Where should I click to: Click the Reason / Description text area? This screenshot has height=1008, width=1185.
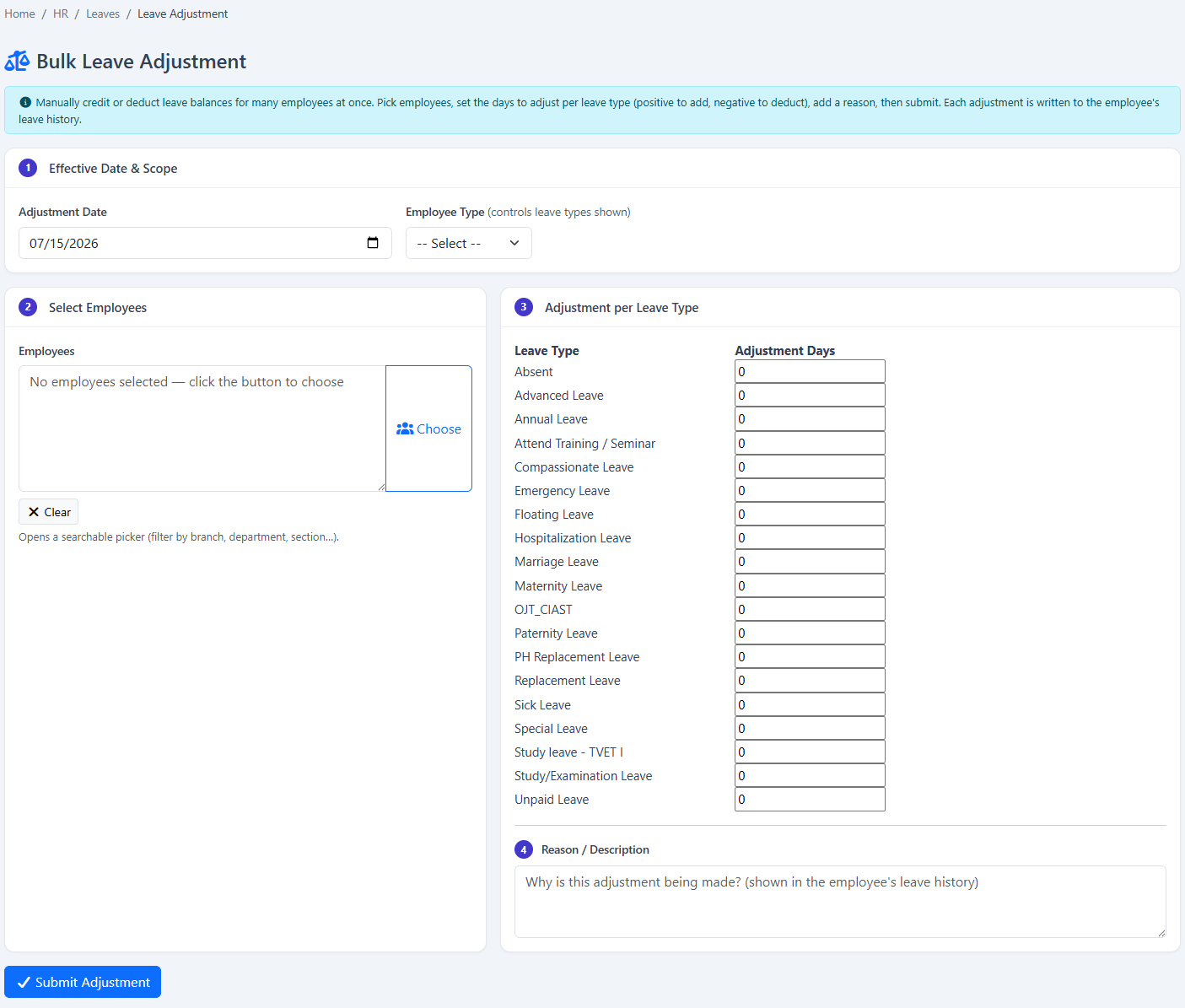(840, 902)
